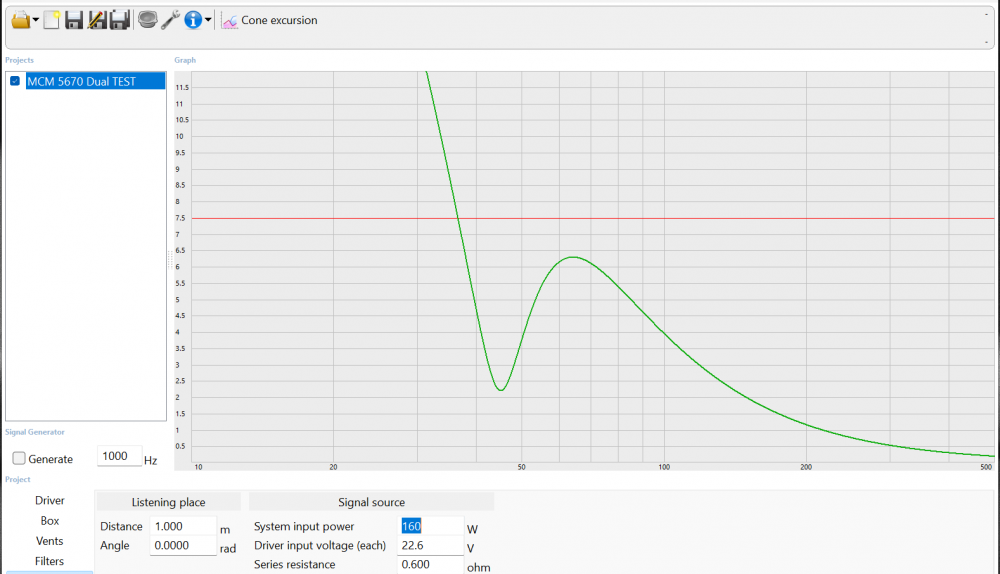This screenshot has width=1000, height=574.
Task: Uncheck the MCM 5670 Dual TEST checkbox
Action: 15,81
